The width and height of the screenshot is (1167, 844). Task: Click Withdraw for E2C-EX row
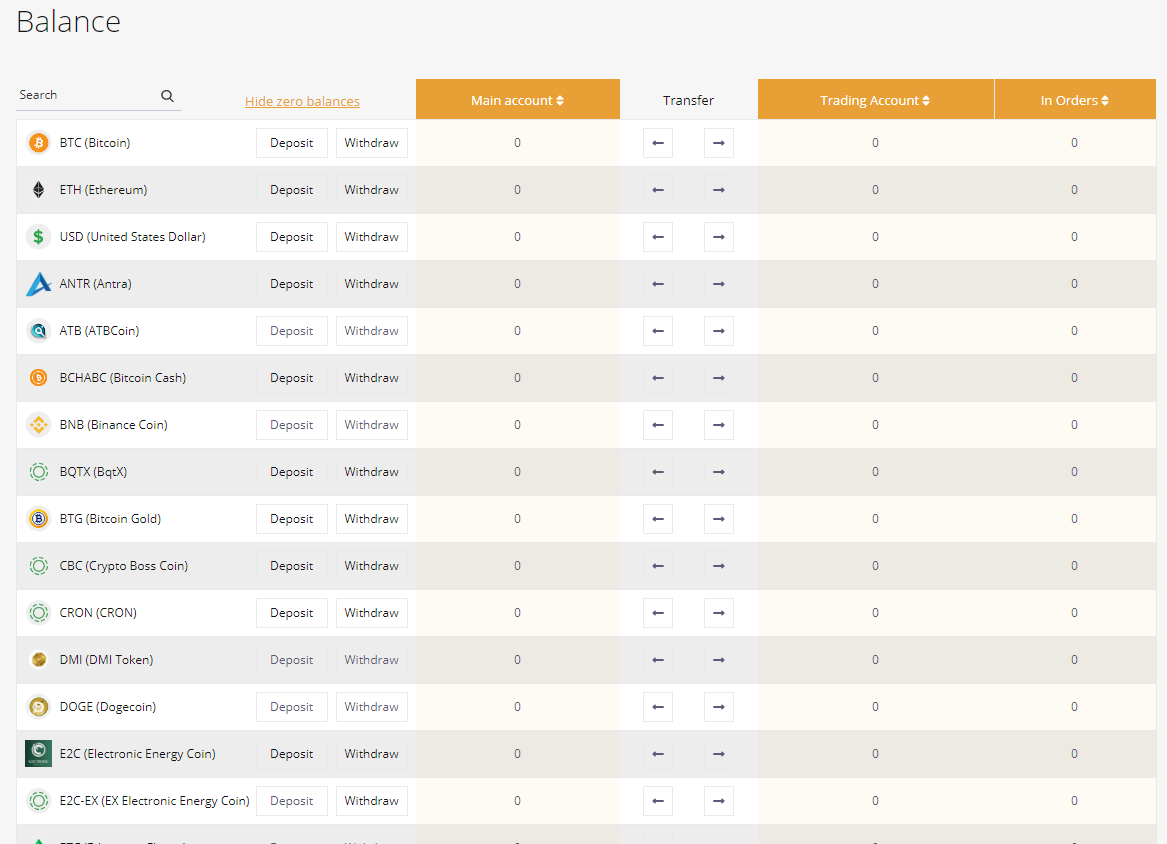pos(371,800)
